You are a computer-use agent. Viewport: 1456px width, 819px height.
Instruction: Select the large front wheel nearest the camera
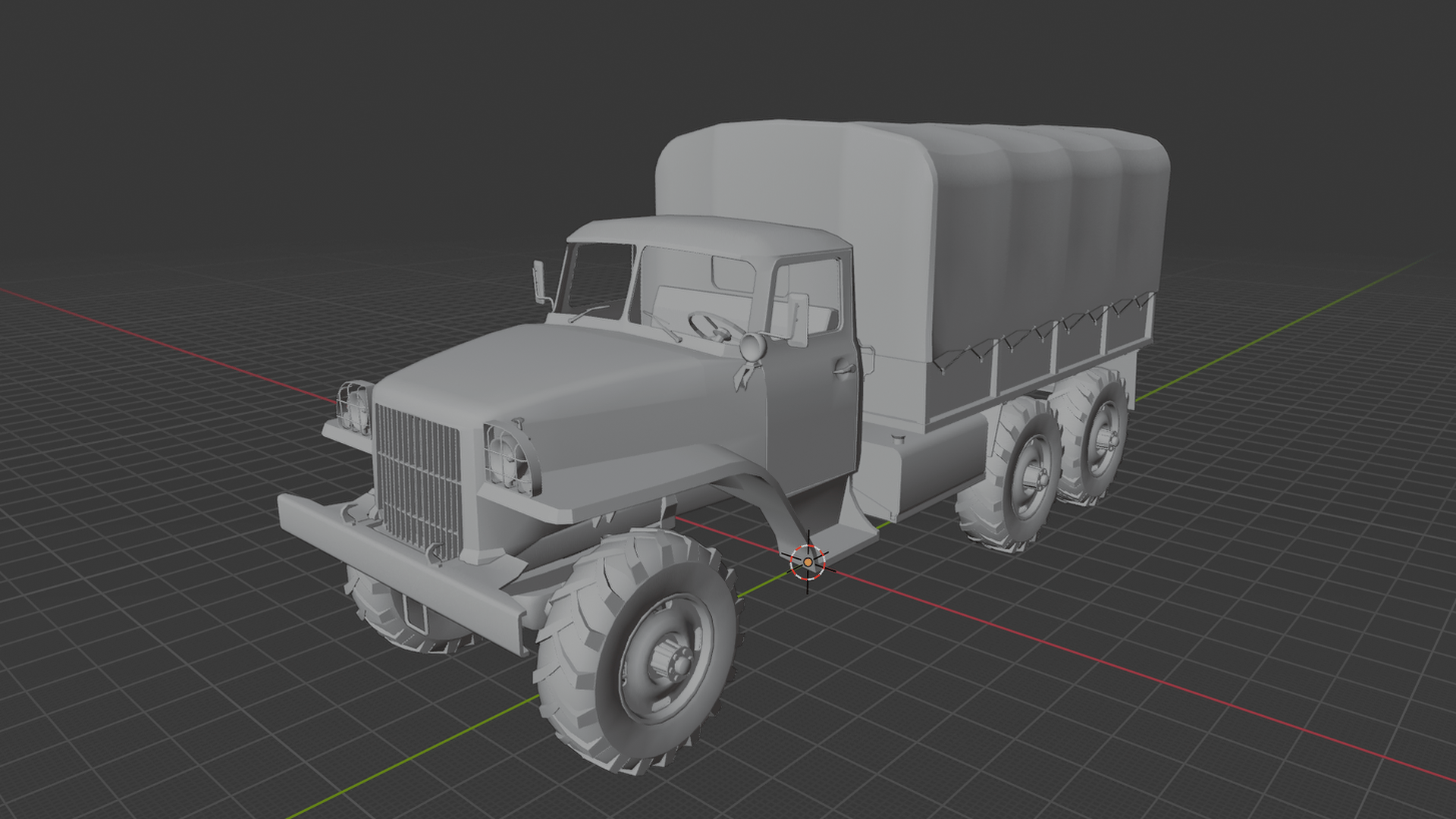tap(638, 652)
